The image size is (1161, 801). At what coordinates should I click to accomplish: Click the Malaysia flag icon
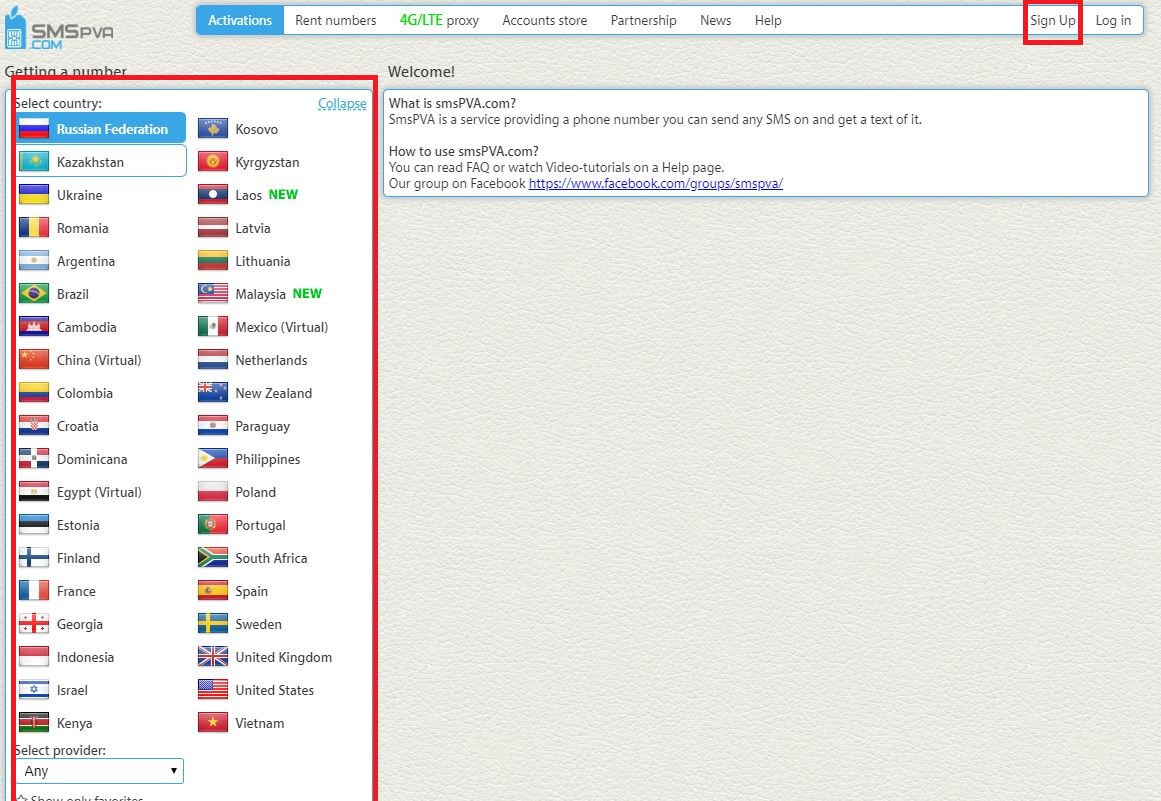click(213, 294)
